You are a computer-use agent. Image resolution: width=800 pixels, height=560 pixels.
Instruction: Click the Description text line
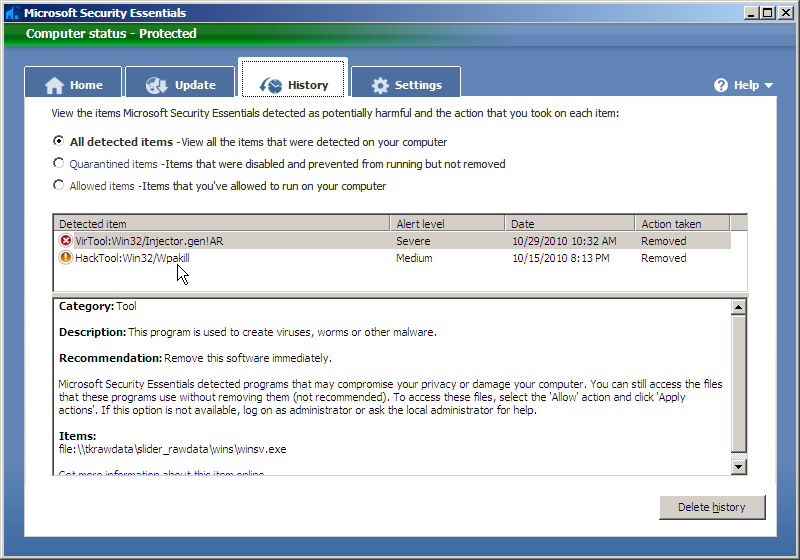coord(247,332)
